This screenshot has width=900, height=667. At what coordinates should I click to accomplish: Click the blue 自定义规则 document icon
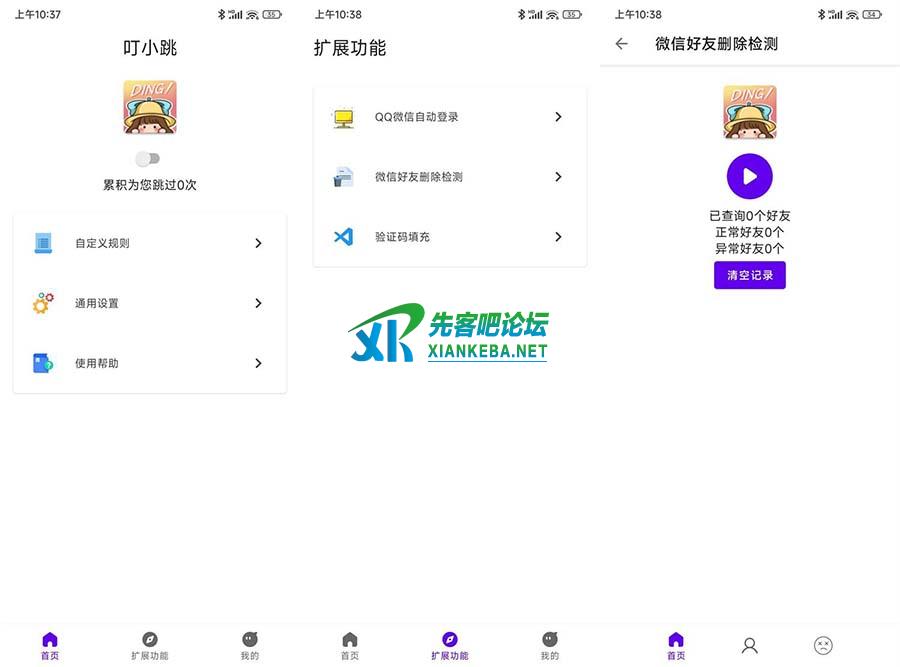tap(43, 243)
